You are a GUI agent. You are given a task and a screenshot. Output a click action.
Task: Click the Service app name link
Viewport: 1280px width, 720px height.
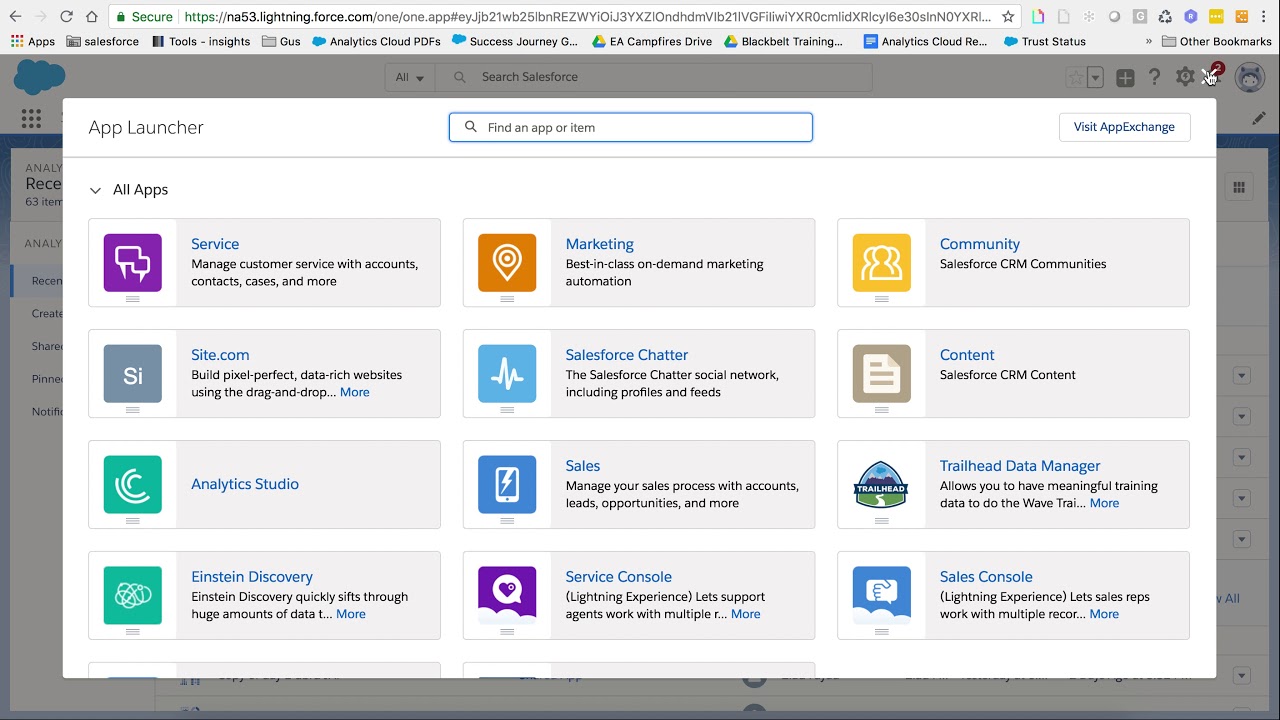click(x=215, y=244)
